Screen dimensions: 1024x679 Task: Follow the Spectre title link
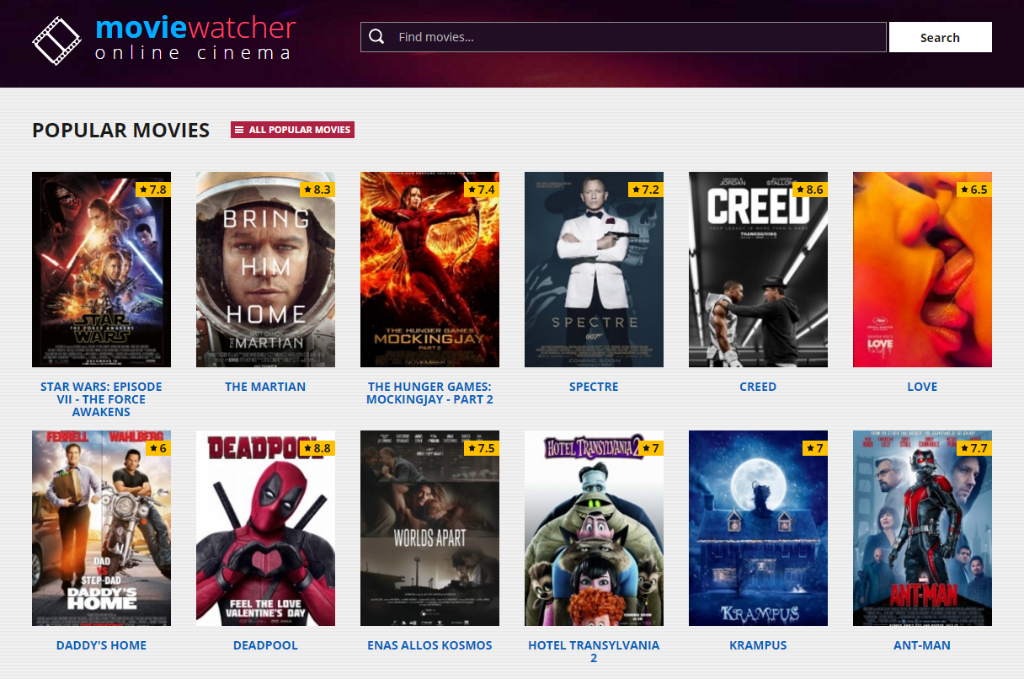tap(594, 387)
